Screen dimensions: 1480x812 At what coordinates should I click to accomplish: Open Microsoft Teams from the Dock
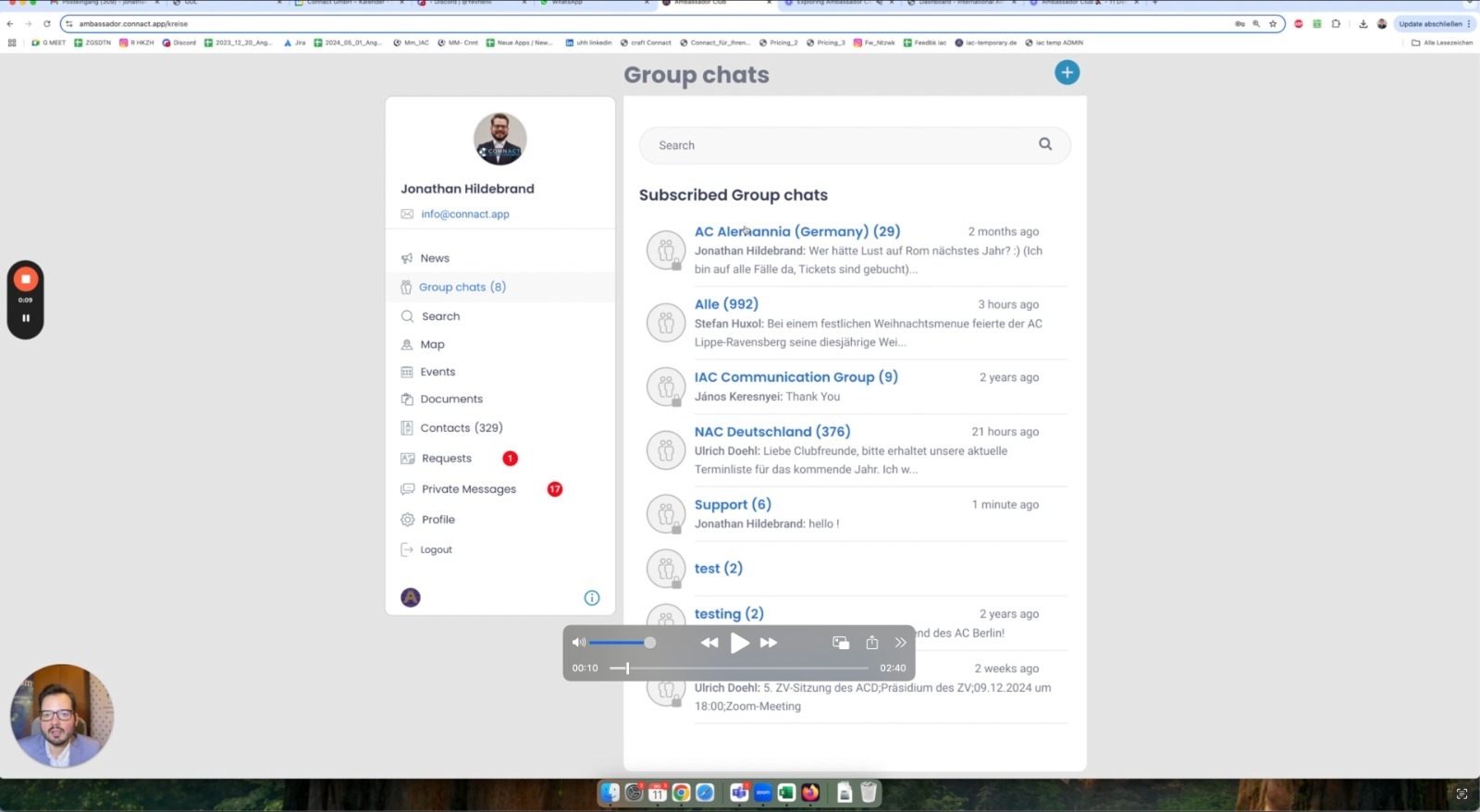click(739, 793)
